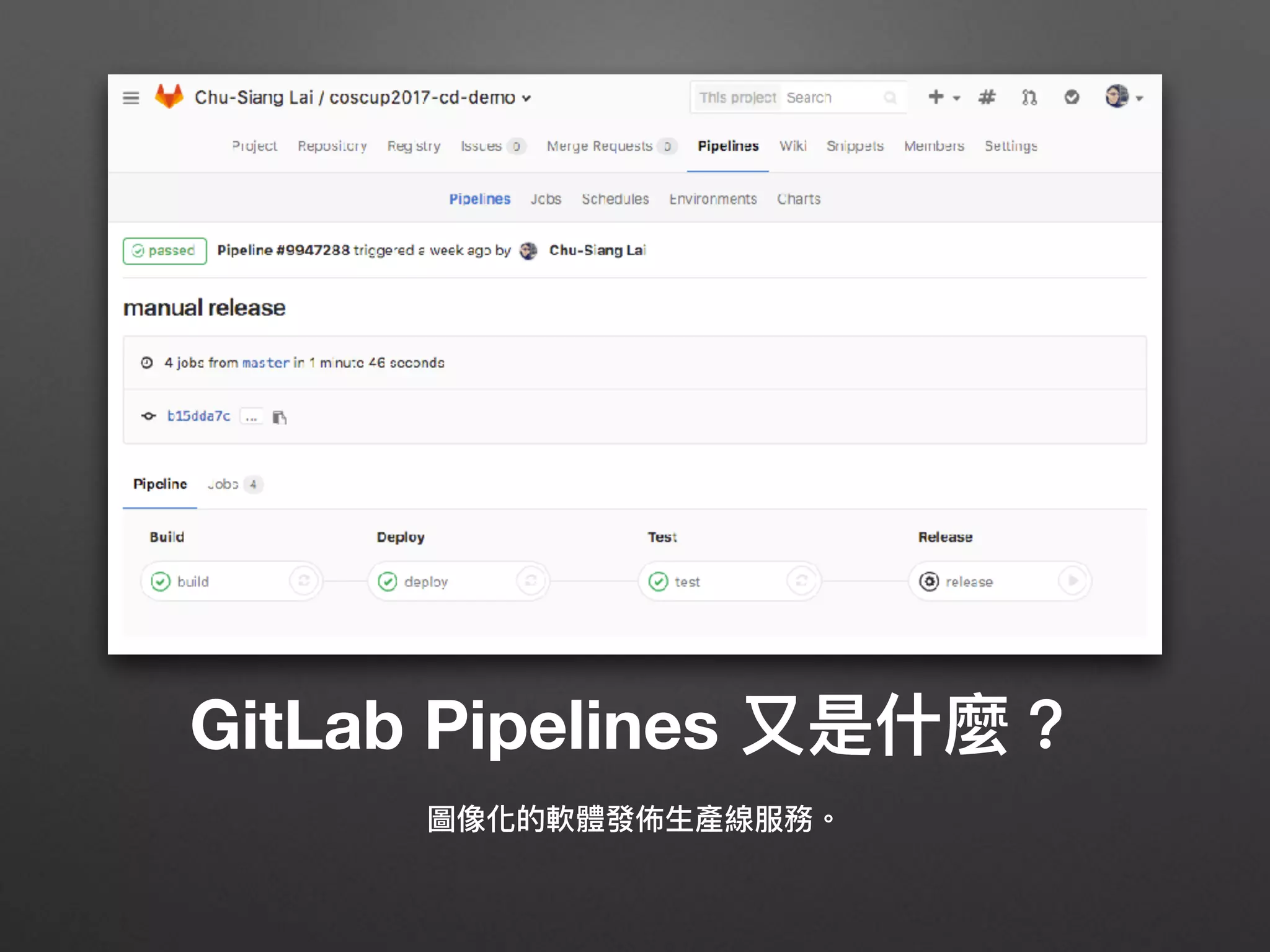This screenshot has width=1270, height=952.
Task: Select the Pipelines main navigation tab
Action: pyautogui.click(x=728, y=146)
